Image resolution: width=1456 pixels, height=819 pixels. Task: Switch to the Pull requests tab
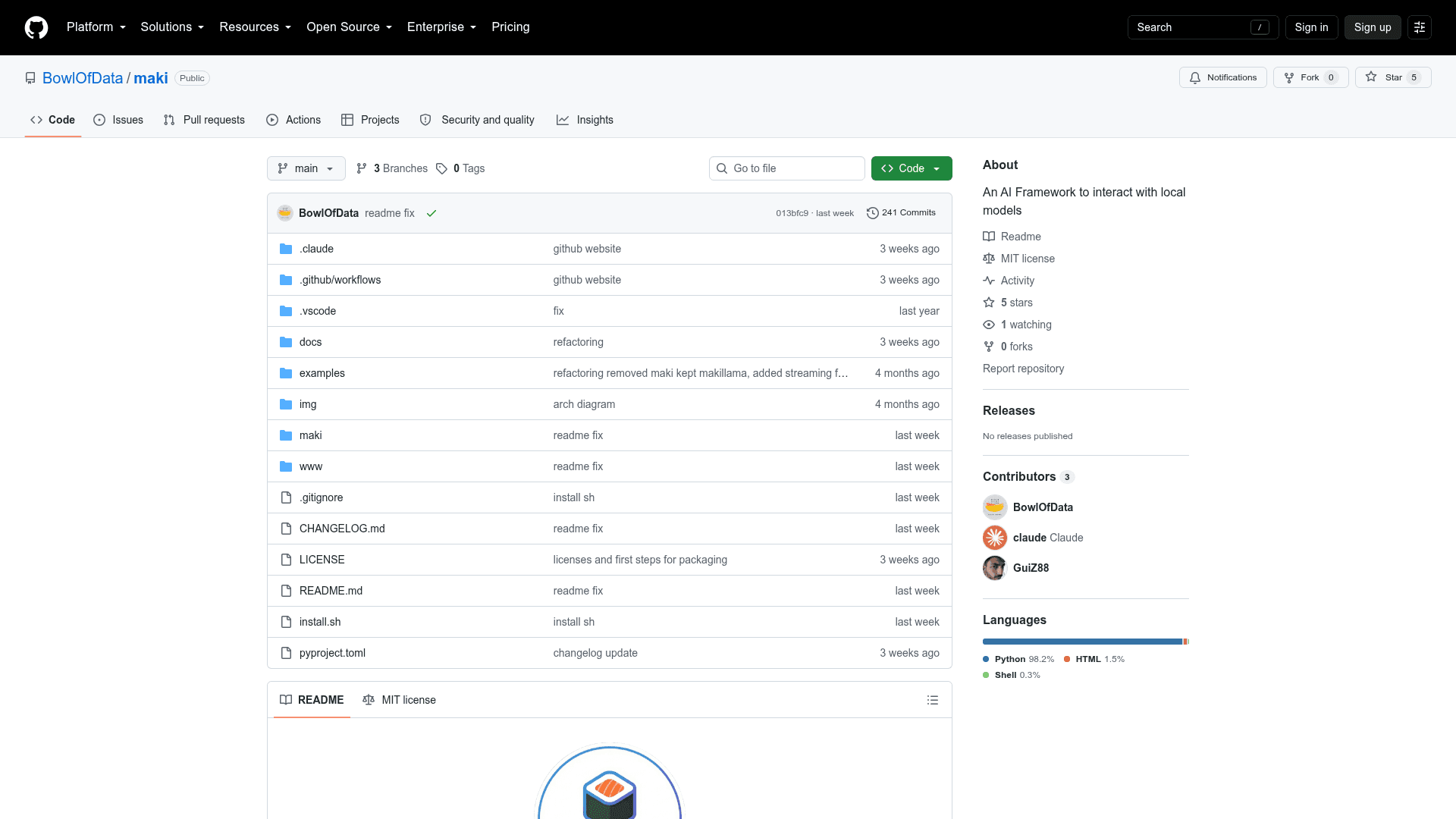(205, 120)
